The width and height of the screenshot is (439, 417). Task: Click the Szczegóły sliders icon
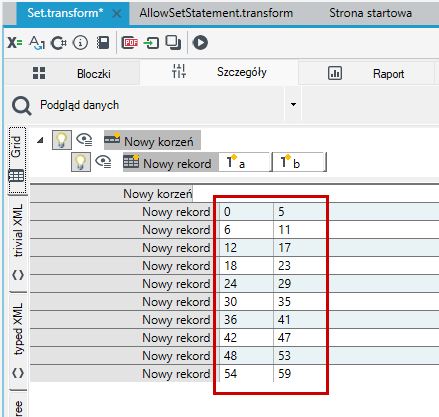coord(179,71)
